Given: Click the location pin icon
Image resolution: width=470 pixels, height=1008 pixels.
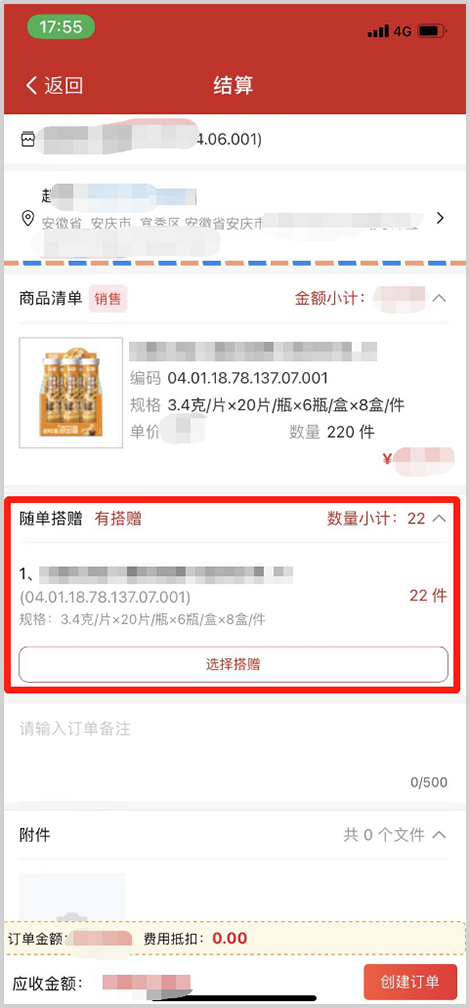Looking at the screenshot, I should coord(28,219).
